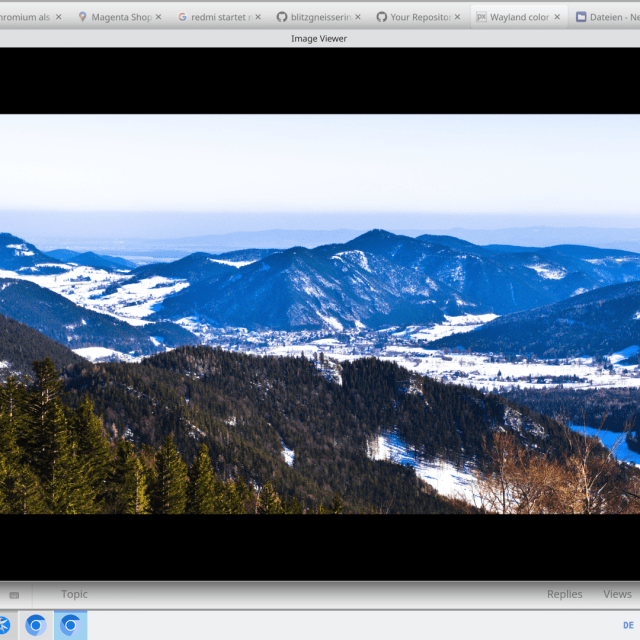Select the Your Repositories tab

413,17
